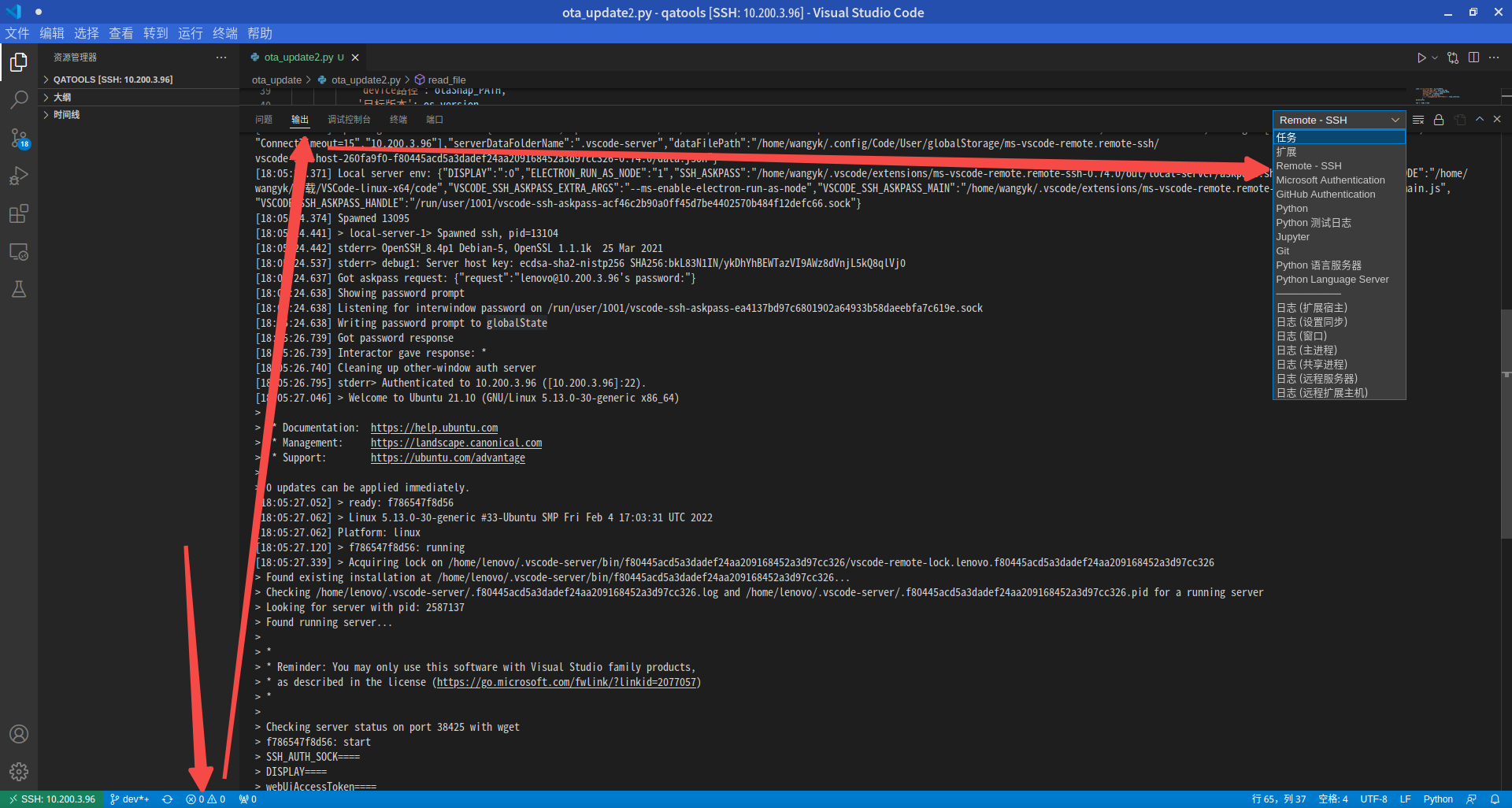Screen dimensions: 1512x808
Task: Select Jupyter output channel
Action: coord(1339,237)
